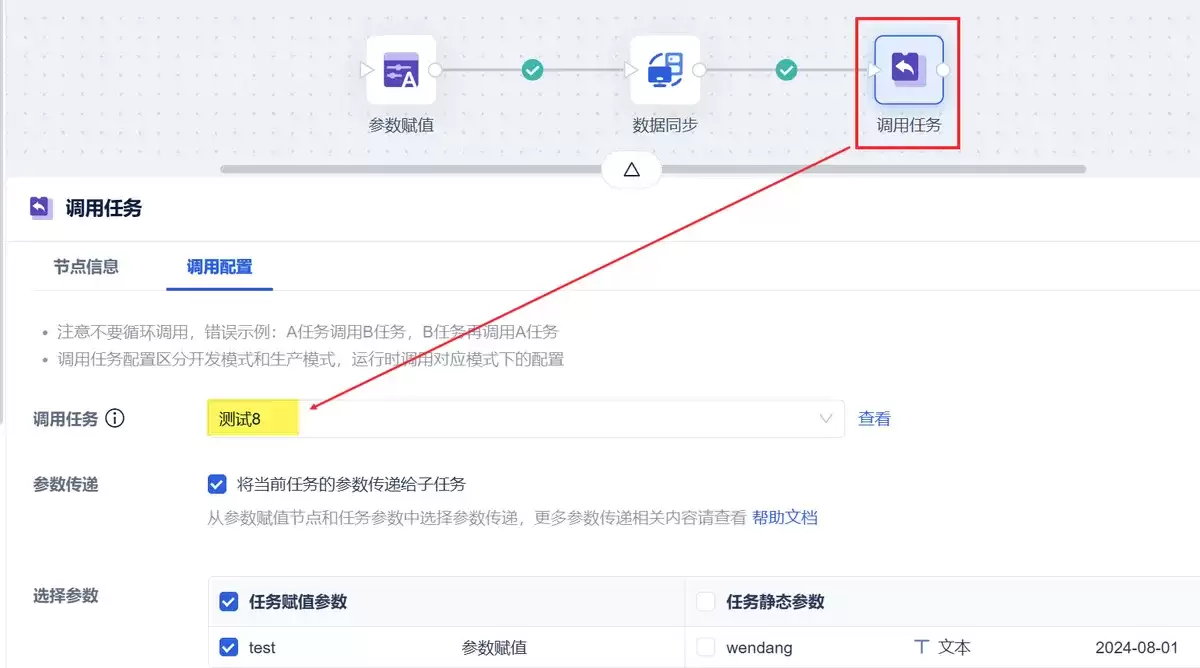Switch to the 节点信息 tab
Viewport: 1200px width, 668px height.
pyautogui.click(x=86, y=267)
